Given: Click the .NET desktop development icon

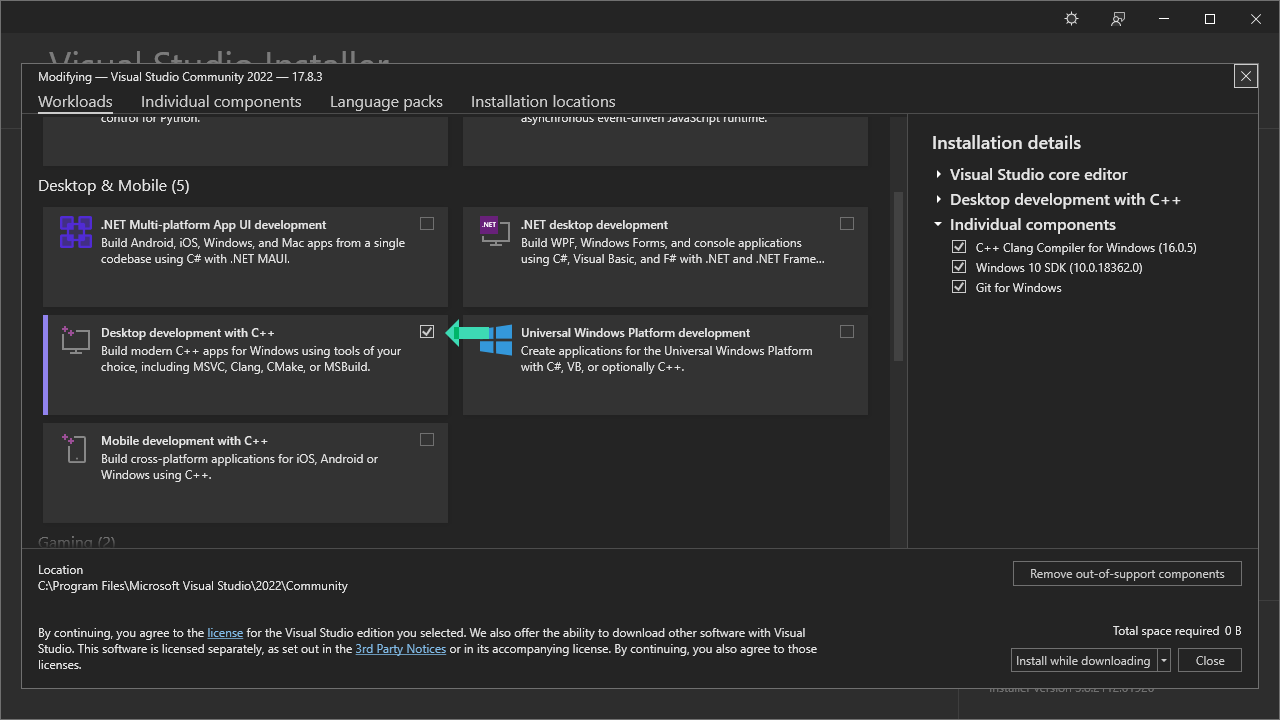Looking at the screenshot, I should pyautogui.click(x=491, y=232).
